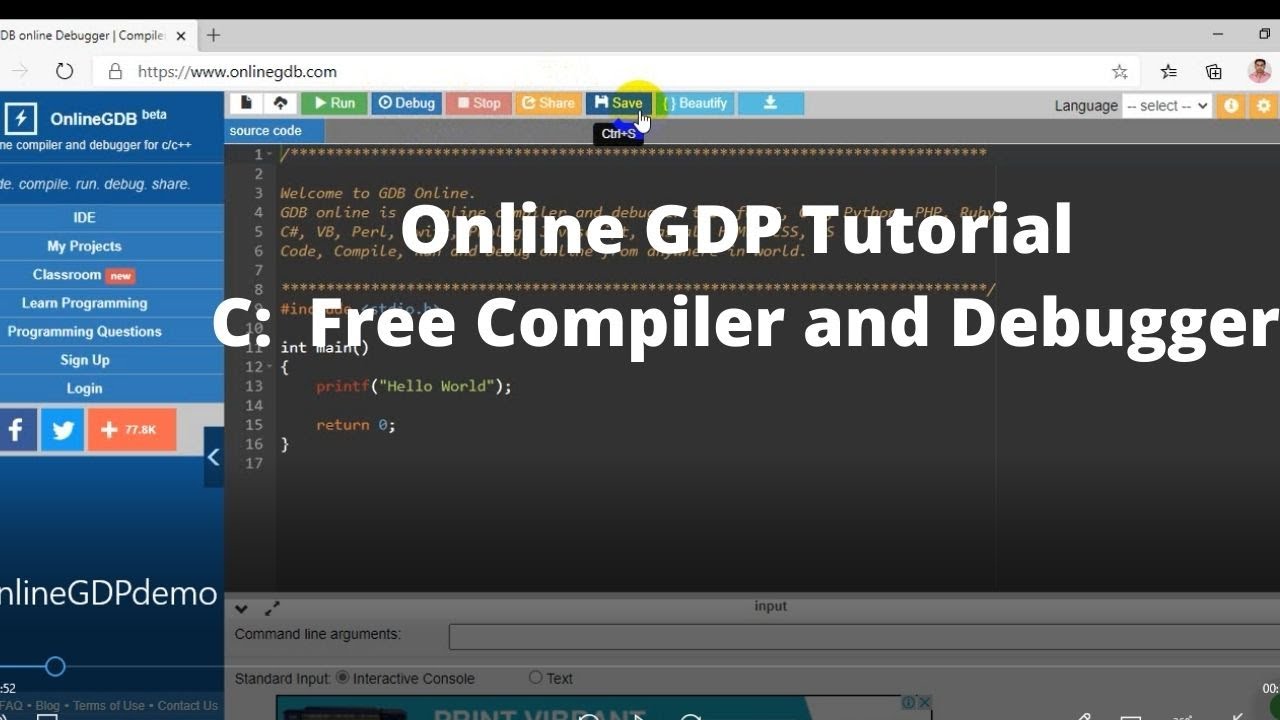Open Learn Programming in sidebar
Screen dimensions: 1280x720
(x=84, y=303)
